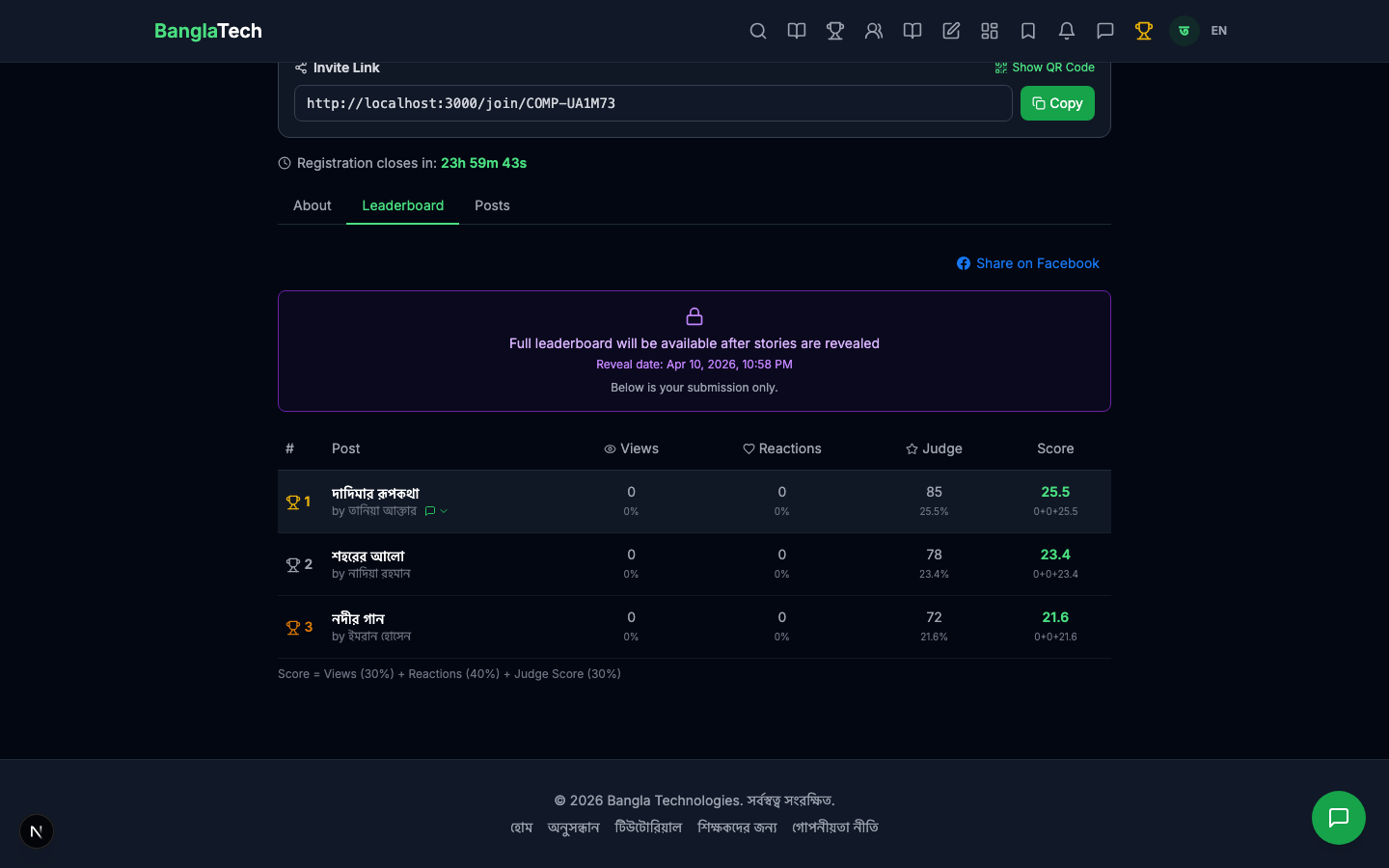Select the trophy competitions icon in the navbar
Viewport: 1389px width, 868px height.
point(835,31)
